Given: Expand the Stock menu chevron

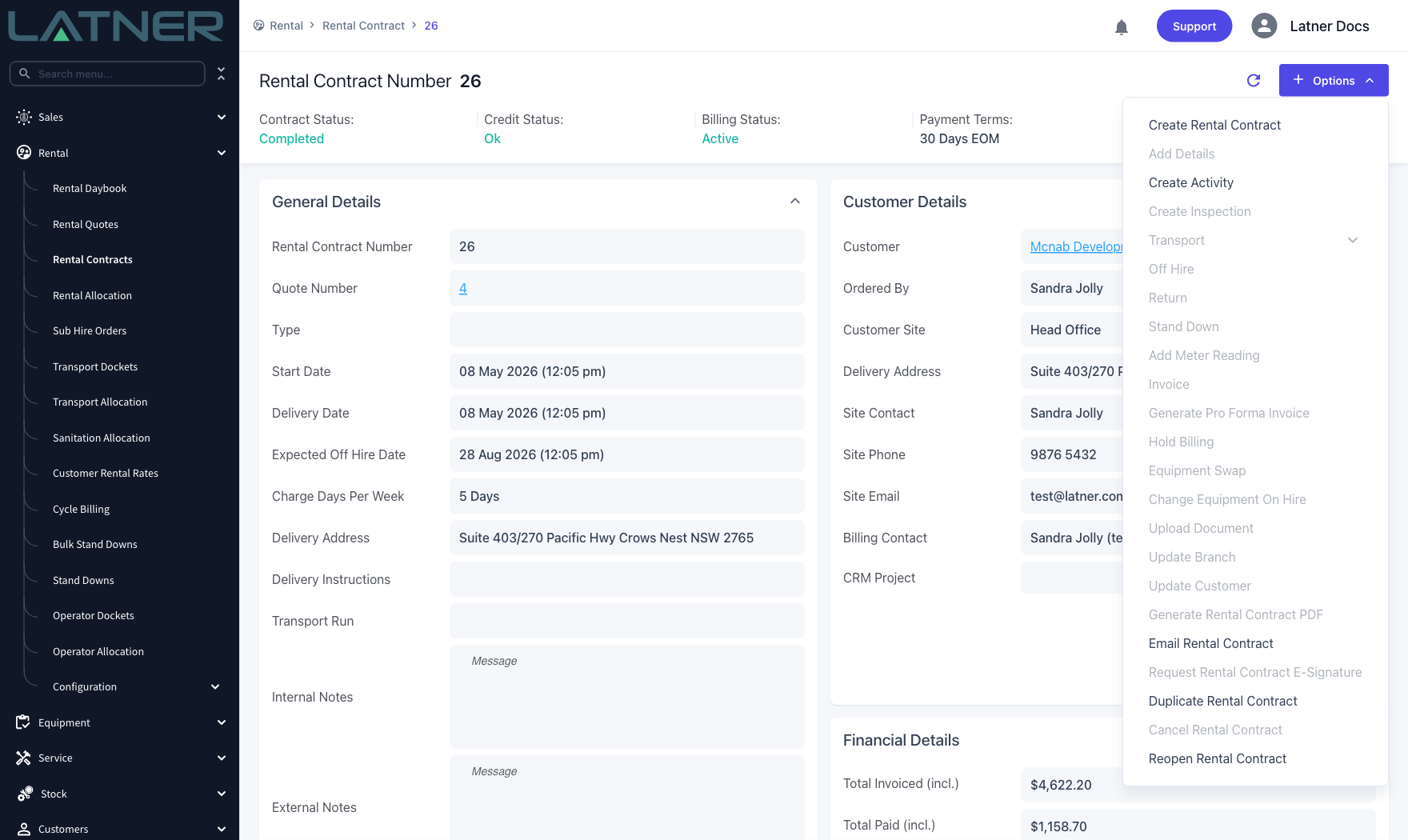Looking at the screenshot, I should (222, 794).
